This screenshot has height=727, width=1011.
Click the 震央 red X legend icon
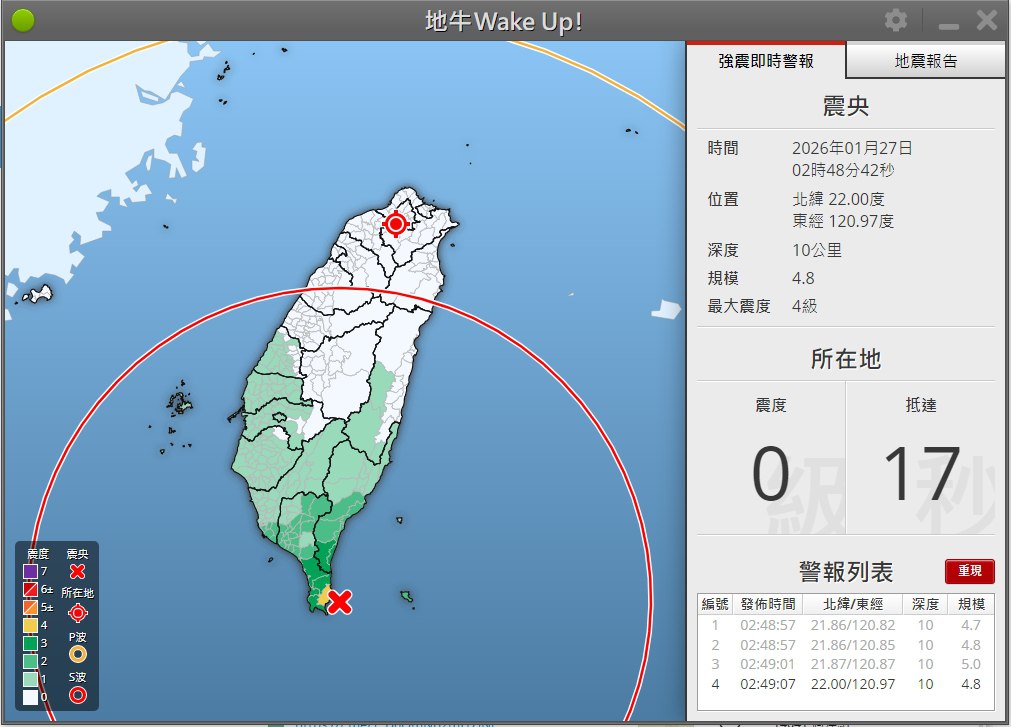[x=77, y=572]
